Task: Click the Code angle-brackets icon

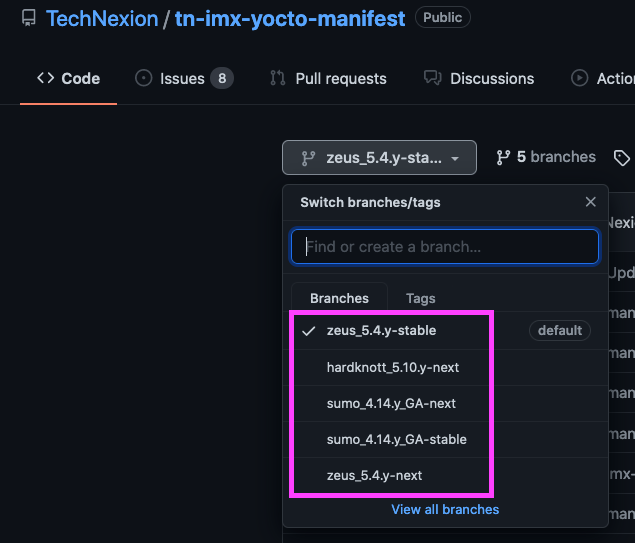Action: click(x=45, y=78)
